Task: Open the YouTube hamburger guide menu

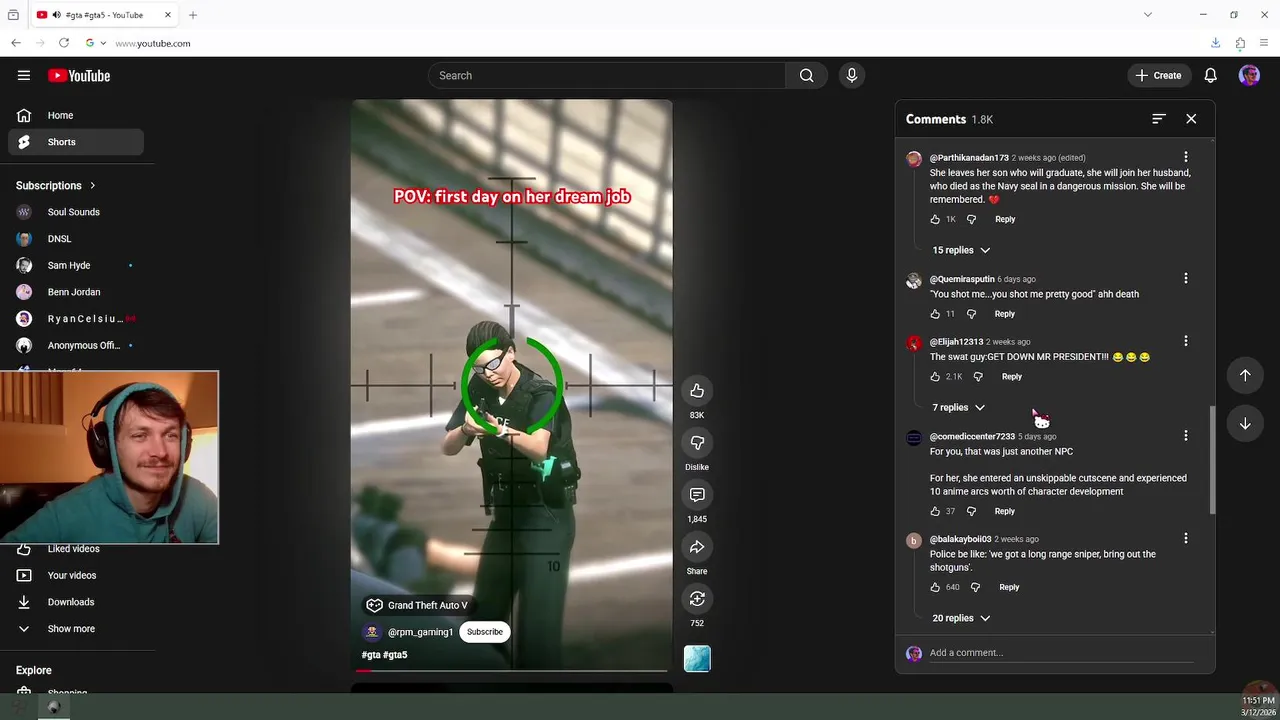Action: pos(24,75)
